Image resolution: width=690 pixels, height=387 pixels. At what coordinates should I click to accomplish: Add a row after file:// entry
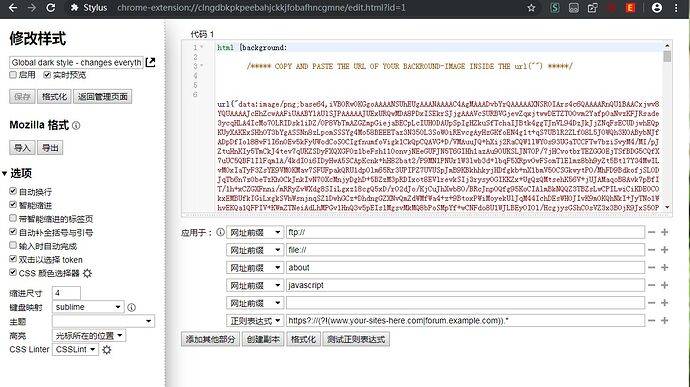(x=664, y=250)
